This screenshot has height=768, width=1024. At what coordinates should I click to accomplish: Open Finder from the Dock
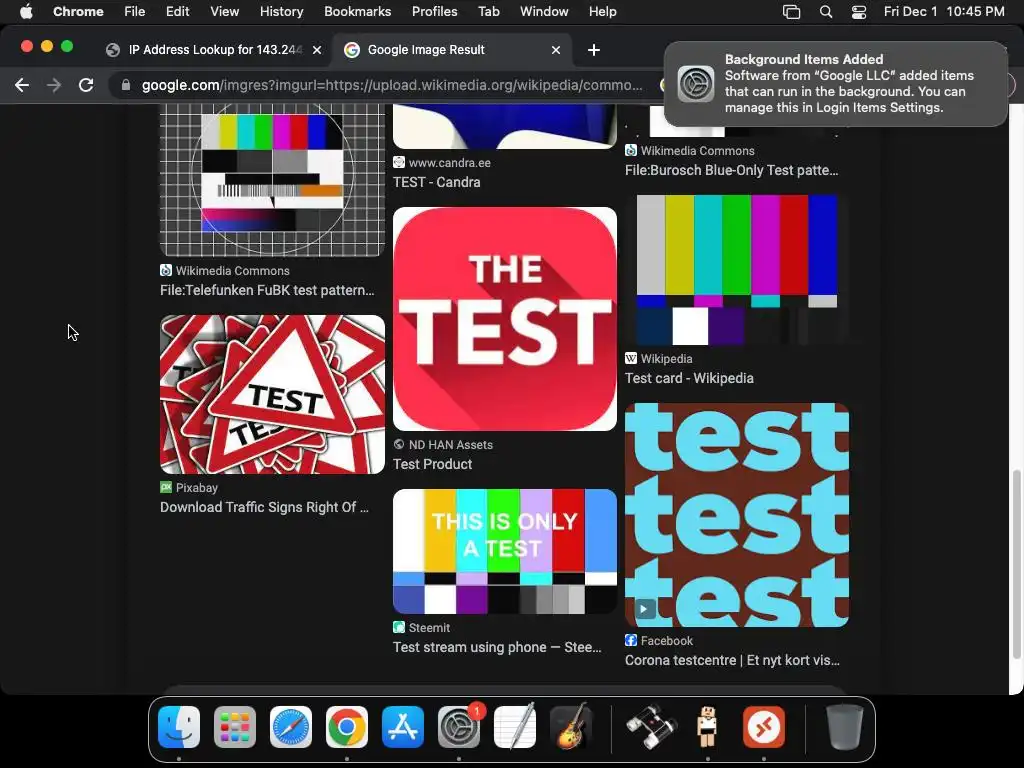(x=179, y=727)
